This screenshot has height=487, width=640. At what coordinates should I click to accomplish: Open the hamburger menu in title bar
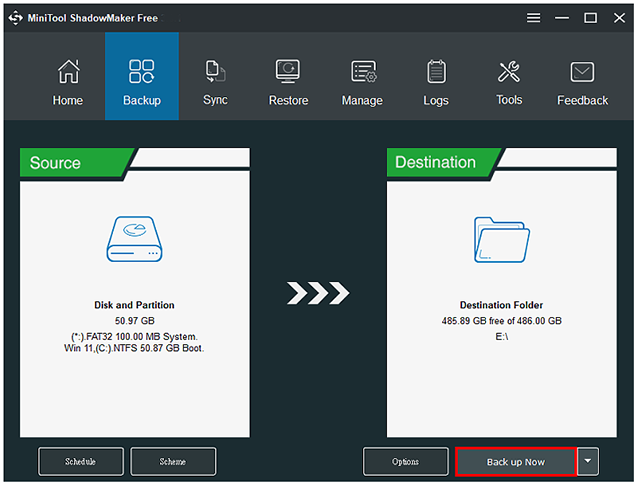(533, 17)
